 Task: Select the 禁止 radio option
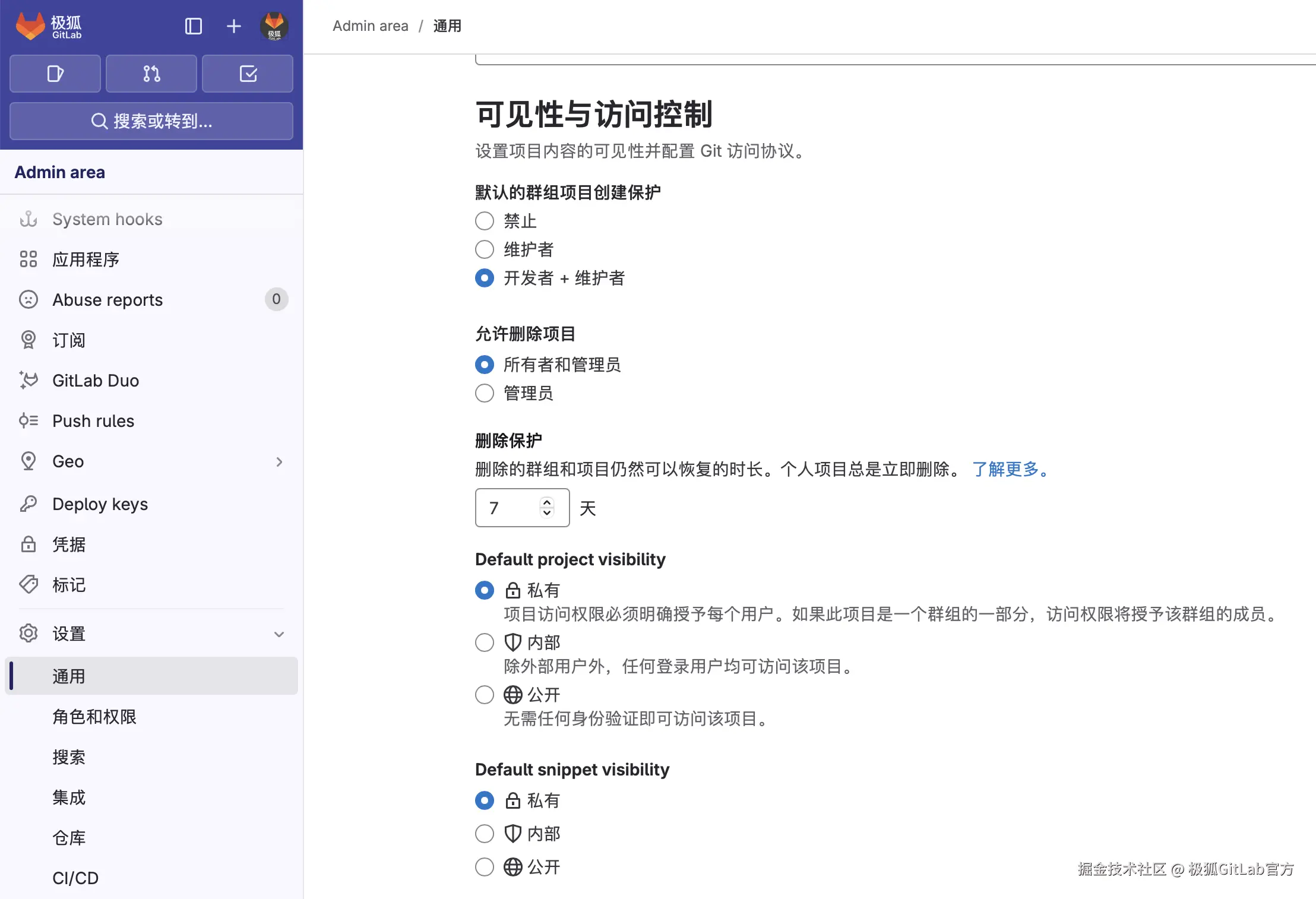(485, 221)
